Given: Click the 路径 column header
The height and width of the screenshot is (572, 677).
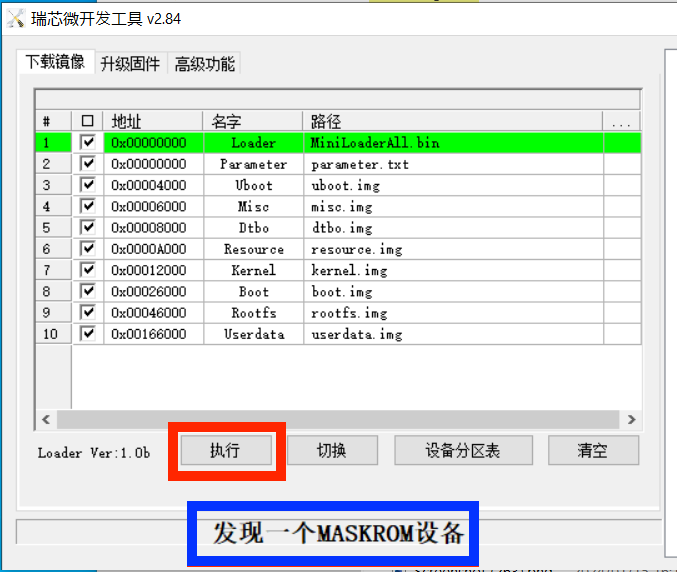Looking at the screenshot, I should 452,121.
